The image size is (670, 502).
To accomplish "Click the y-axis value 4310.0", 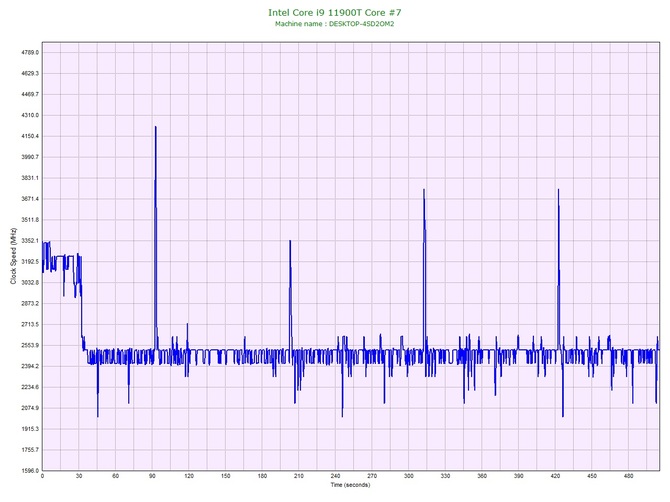I will [30, 115].
